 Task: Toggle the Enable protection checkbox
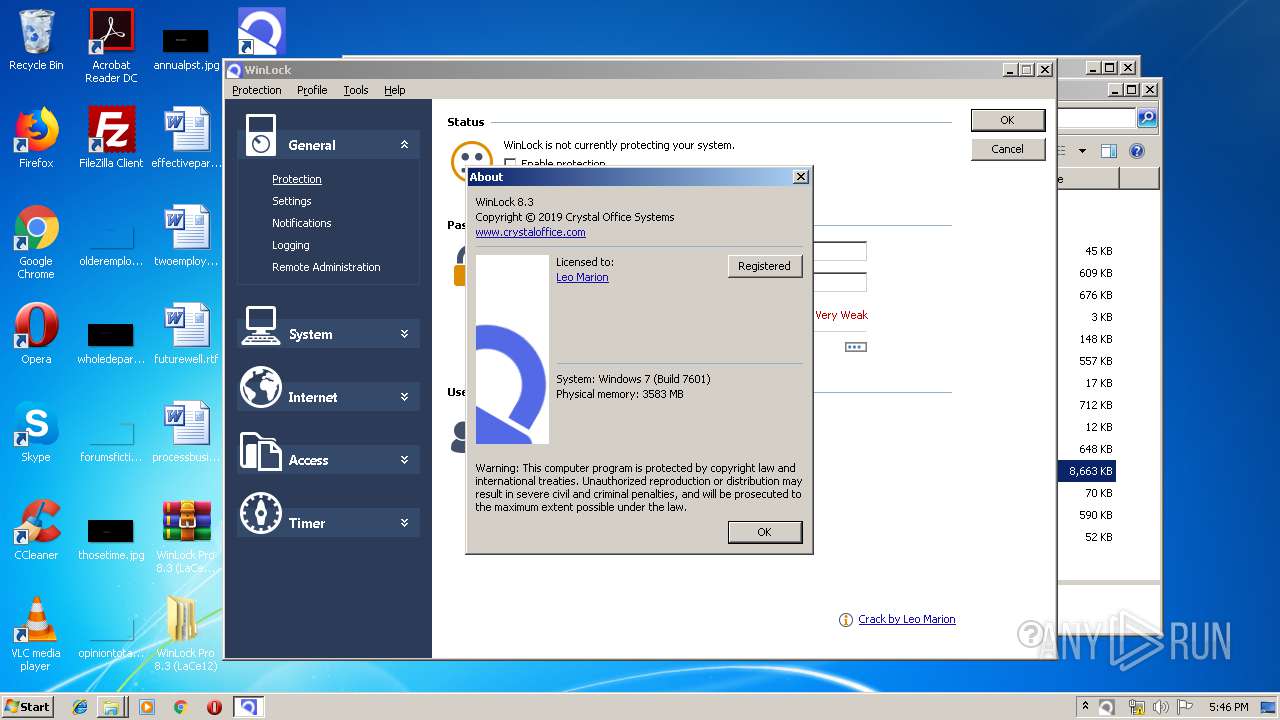click(x=510, y=163)
